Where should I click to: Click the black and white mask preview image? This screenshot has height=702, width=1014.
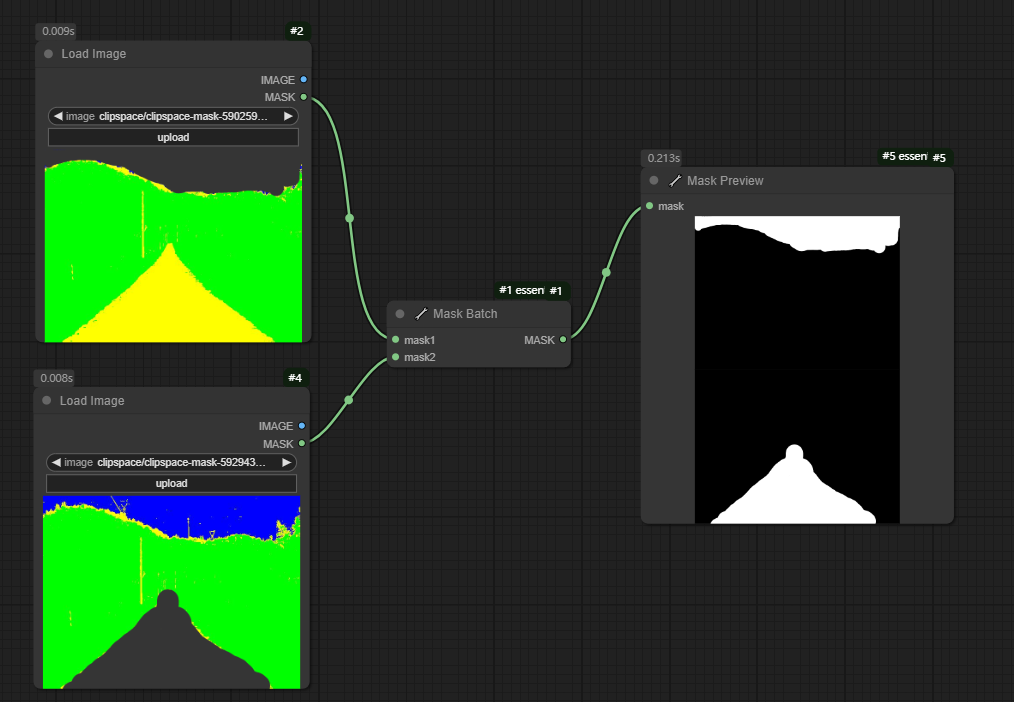pyautogui.click(x=797, y=369)
